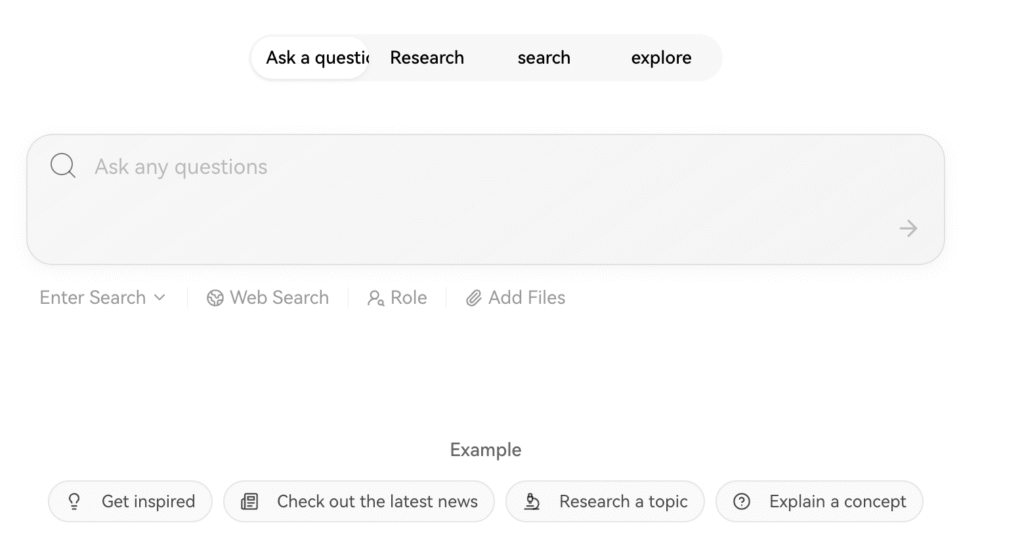Toggle the Web Search option
The width and height of the screenshot is (1024, 546).
[268, 298]
